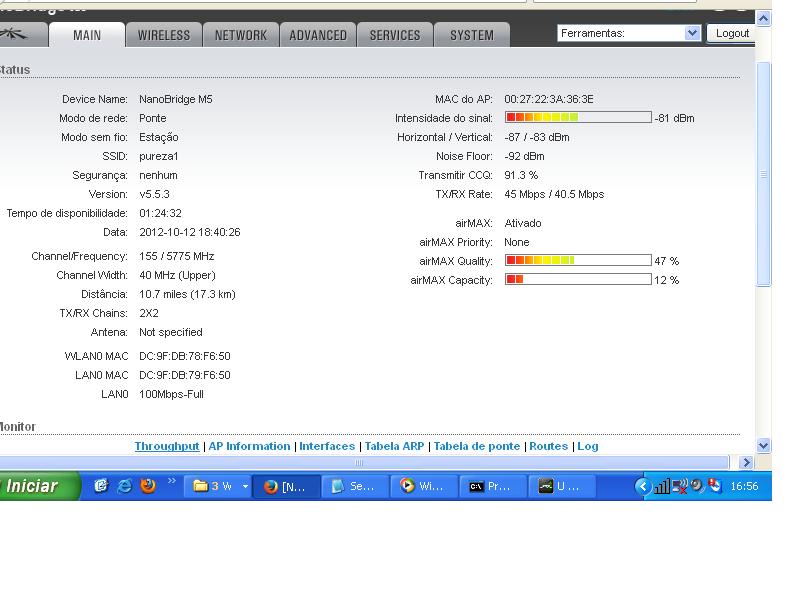This screenshot has height=600, width=800.
Task: Select the frequency value 155 / 5775 MHz
Action: (177, 256)
